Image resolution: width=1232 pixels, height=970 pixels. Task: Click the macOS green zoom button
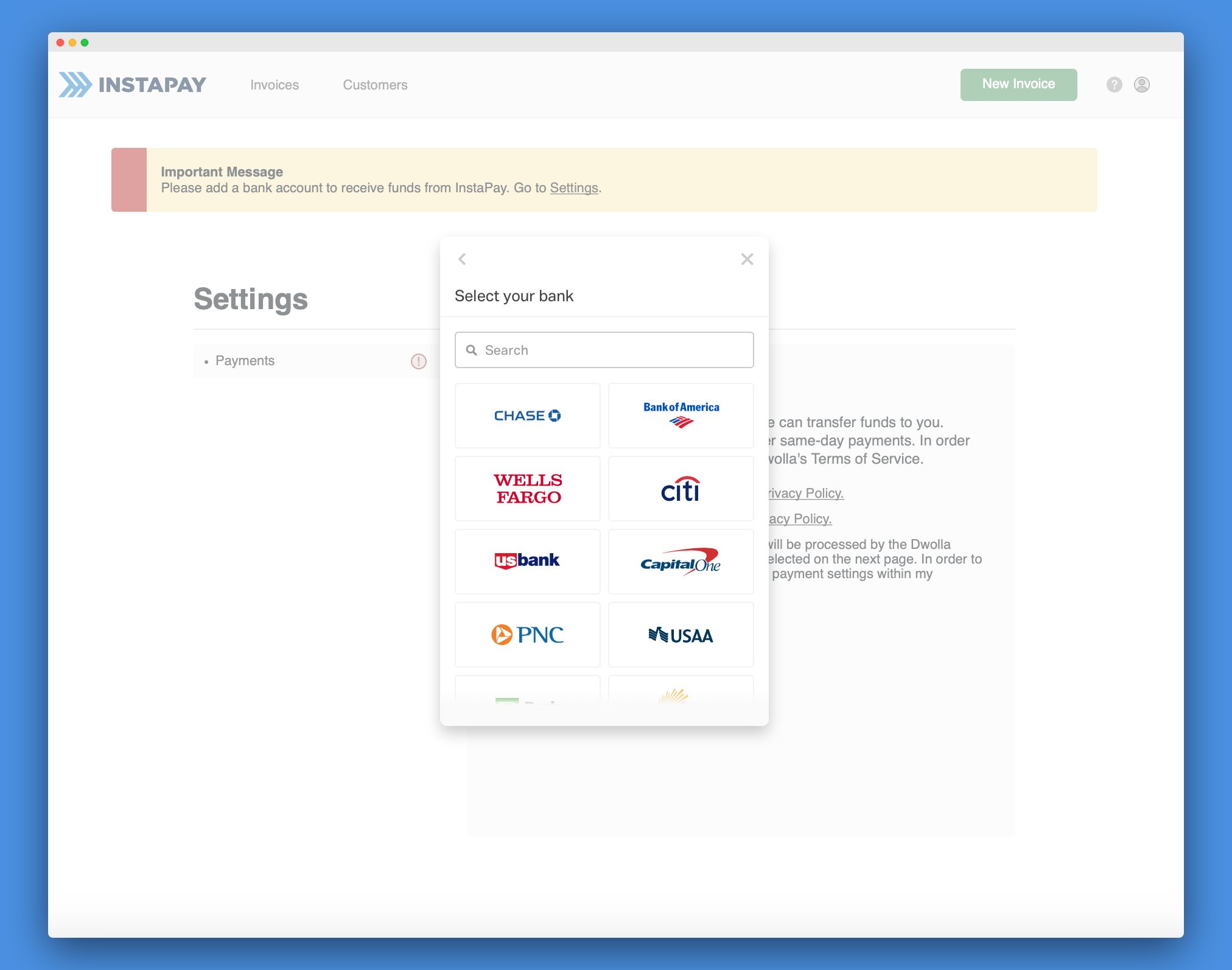pyautogui.click(x=85, y=43)
